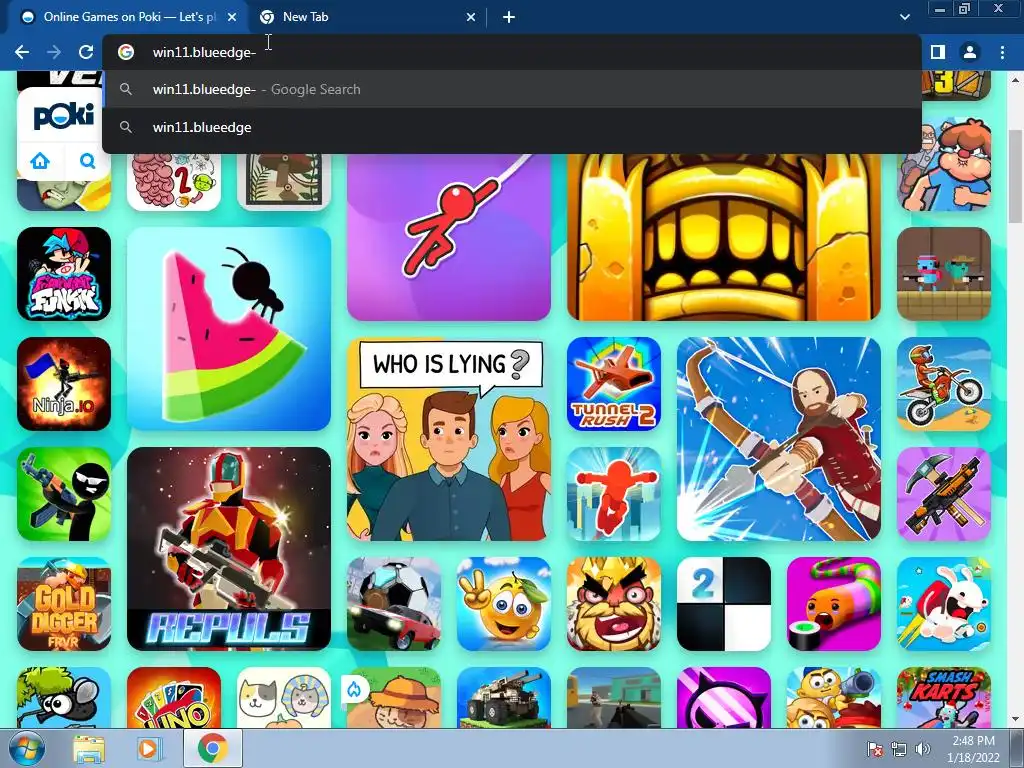Reload the current page
This screenshot has width=1024, height=768.
tap(86, 52)
